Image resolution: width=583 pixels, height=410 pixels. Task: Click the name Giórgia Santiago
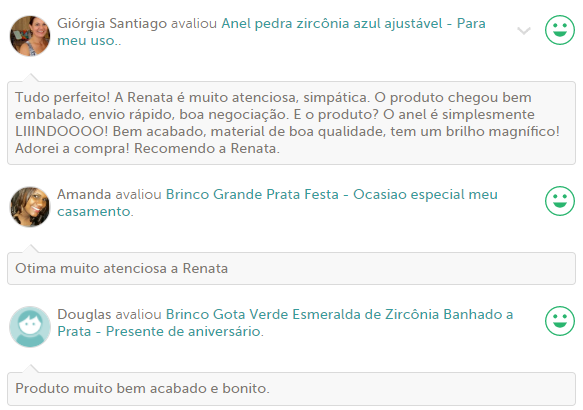click(x=112, y=23)
